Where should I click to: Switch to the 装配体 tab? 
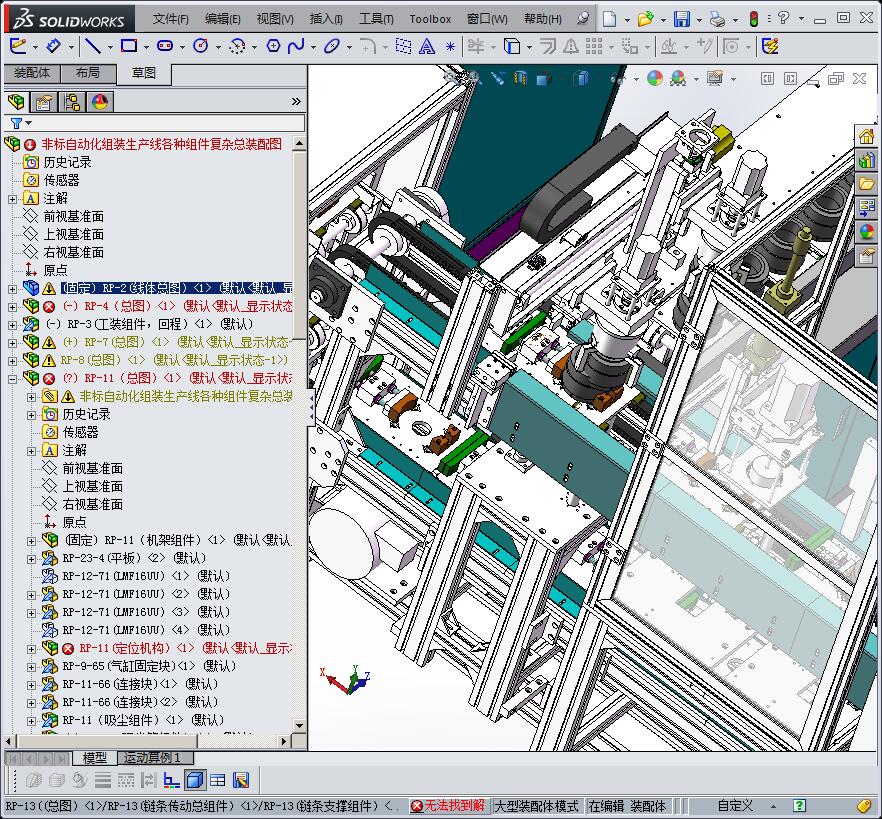tap(32, 73)
